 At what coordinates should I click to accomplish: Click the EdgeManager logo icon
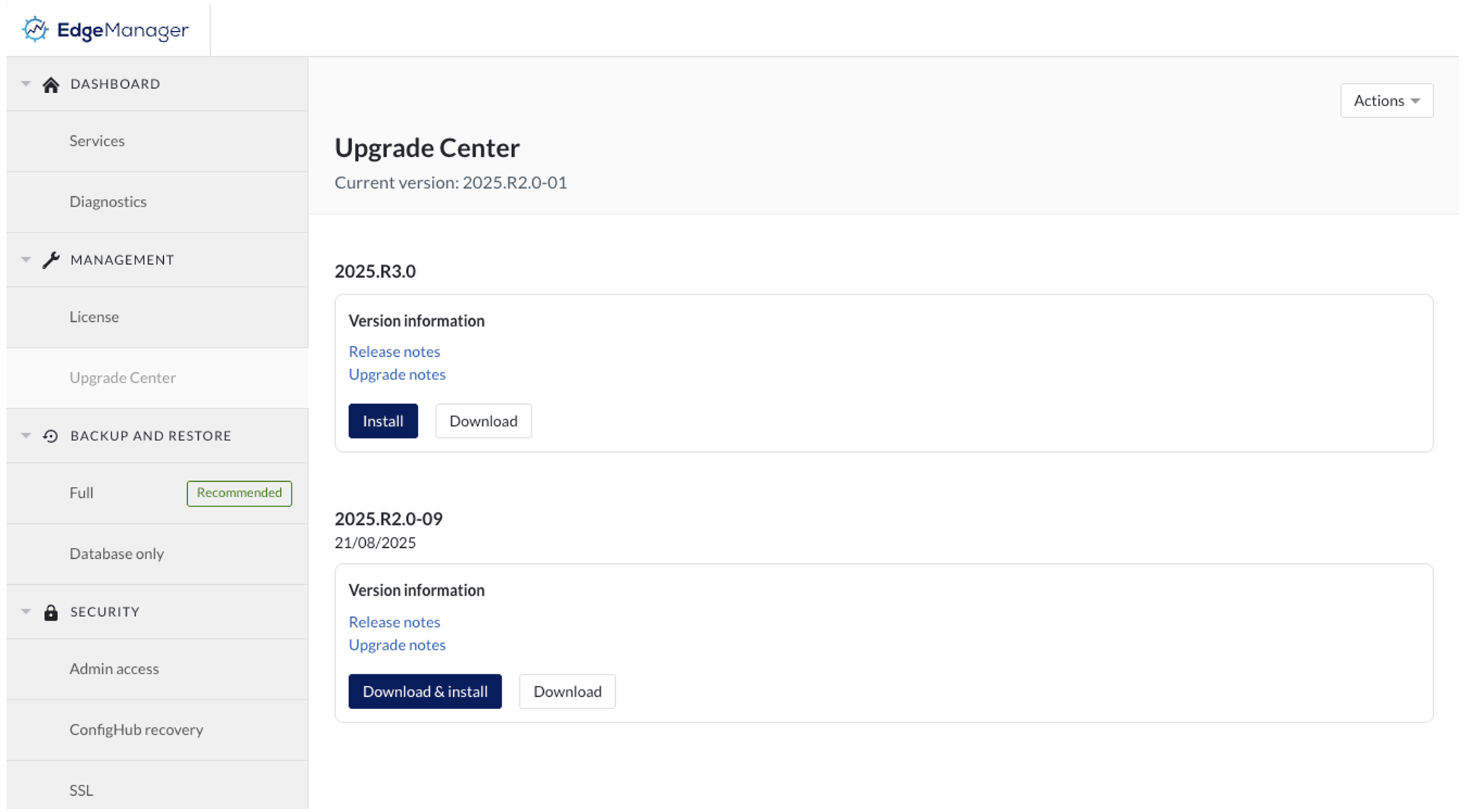[x=36, y=28]
